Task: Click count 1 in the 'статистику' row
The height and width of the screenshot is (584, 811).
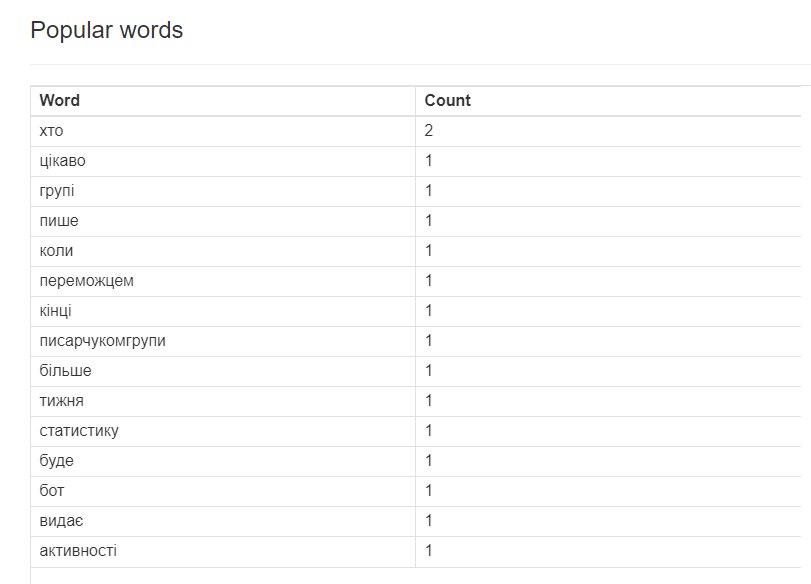Action: tap(428, 431)
